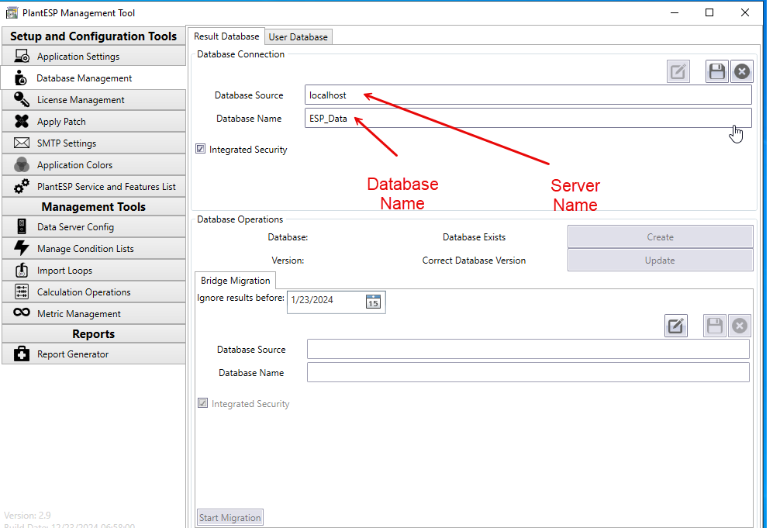
Task: Click the Create database button
Action: tap(660, 237)
